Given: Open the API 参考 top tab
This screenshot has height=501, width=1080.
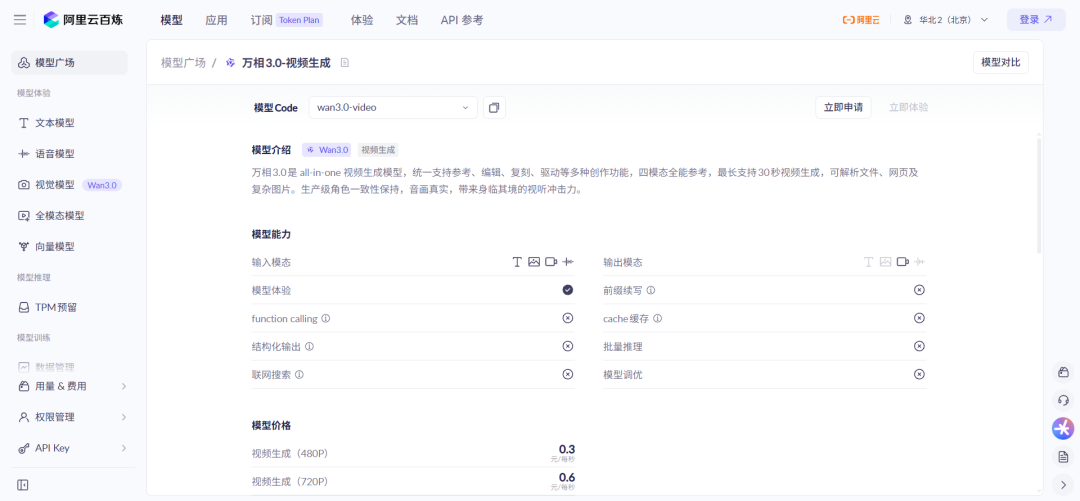Looking at the screenshot, I should pyautogui.click(x=461, y=20).
